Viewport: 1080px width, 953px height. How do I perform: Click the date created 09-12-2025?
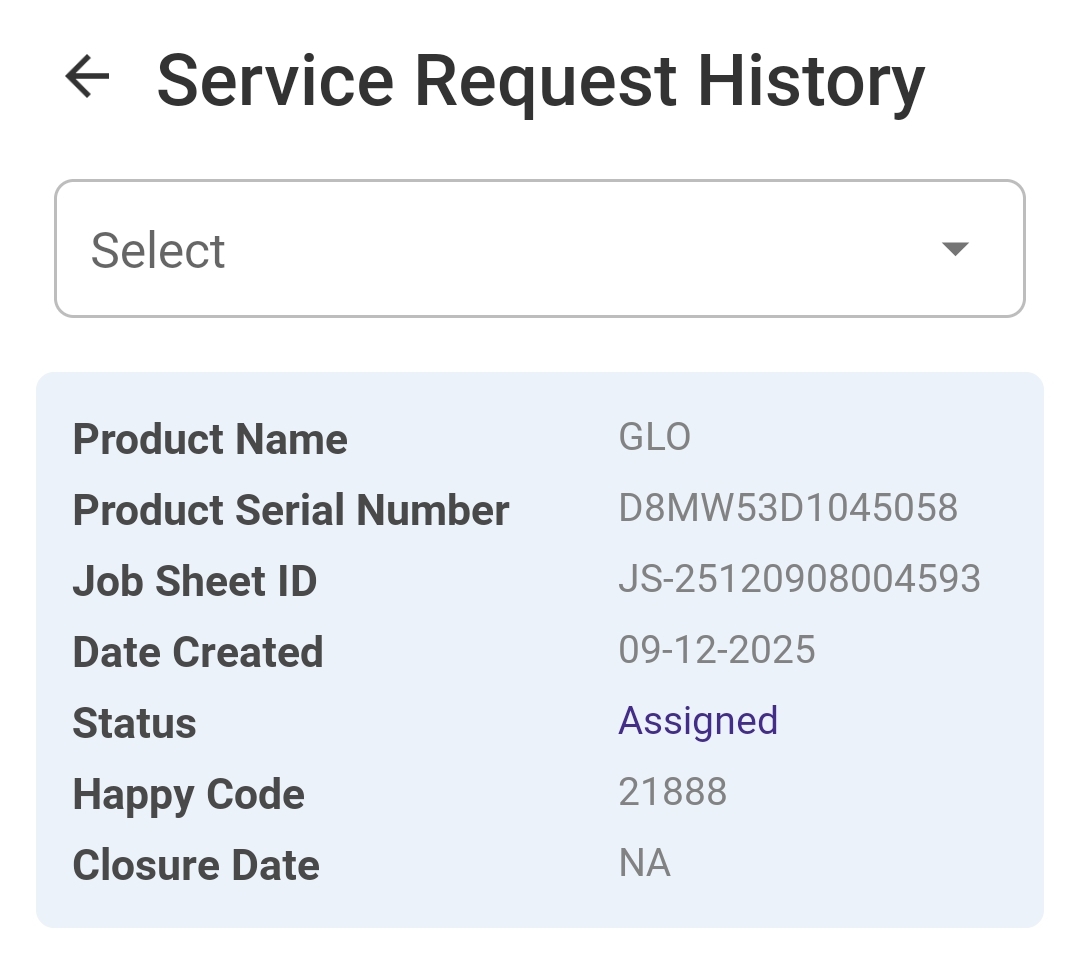[x=716, y=650]
